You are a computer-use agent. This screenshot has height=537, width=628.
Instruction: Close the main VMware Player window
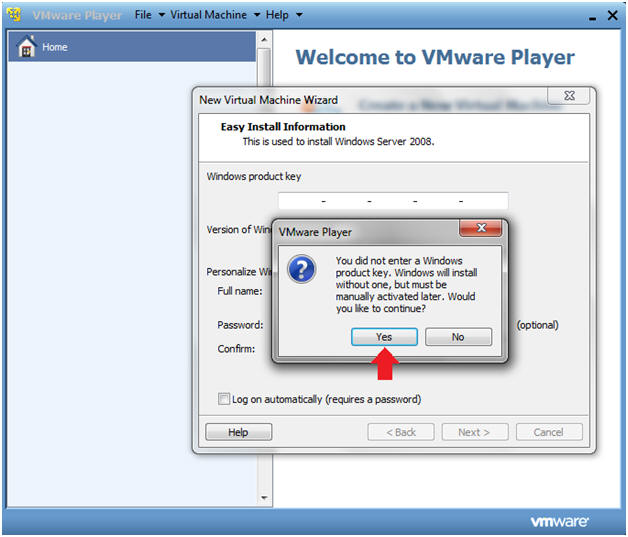[x=612, y=15]
